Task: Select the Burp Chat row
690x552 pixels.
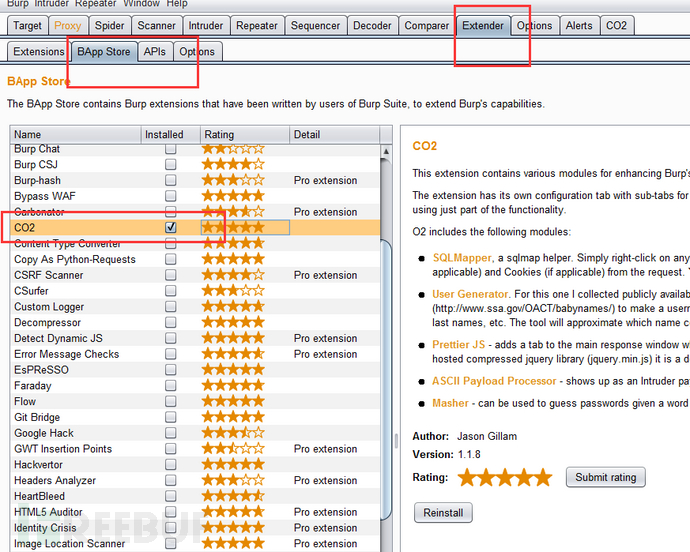Action: click(x=195, y=149)
